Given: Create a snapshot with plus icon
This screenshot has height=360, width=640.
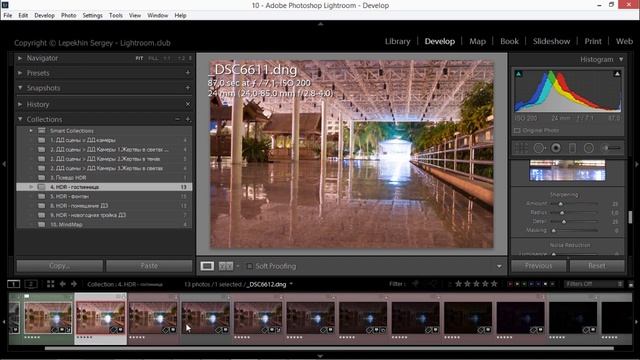Looking at the screenshot, I should pyautogui.click(x=188, y=88).
